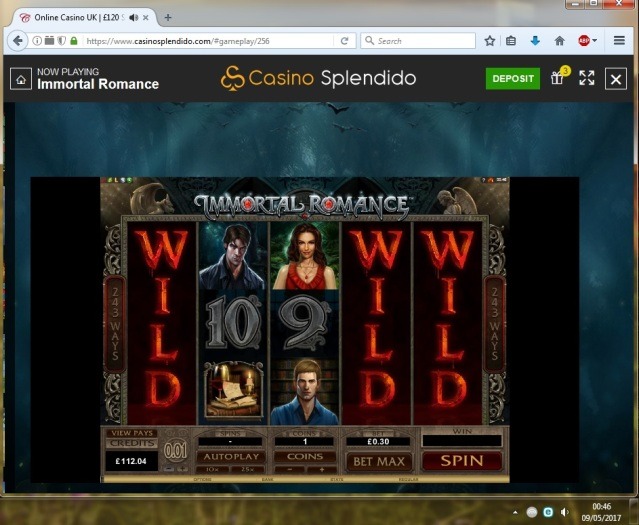This screenshot has height=525, width=639.
Task: Open the bookmarks list clipboard icon
Action: click(x=511, y=41)
